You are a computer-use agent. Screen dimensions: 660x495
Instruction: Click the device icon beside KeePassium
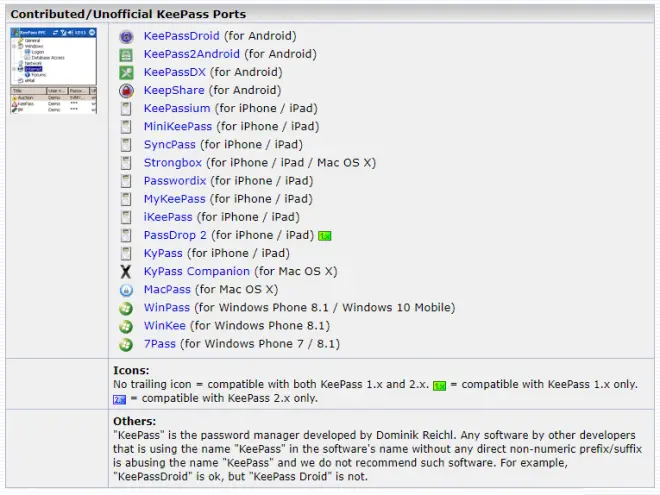[x=126, y=109]
